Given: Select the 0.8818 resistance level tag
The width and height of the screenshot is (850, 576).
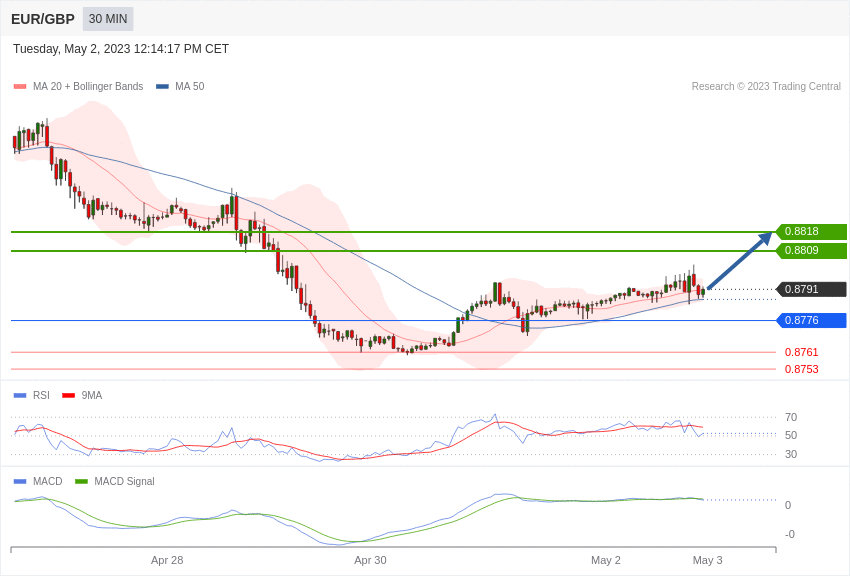Looking at the screenshot, I should (811, 231).
